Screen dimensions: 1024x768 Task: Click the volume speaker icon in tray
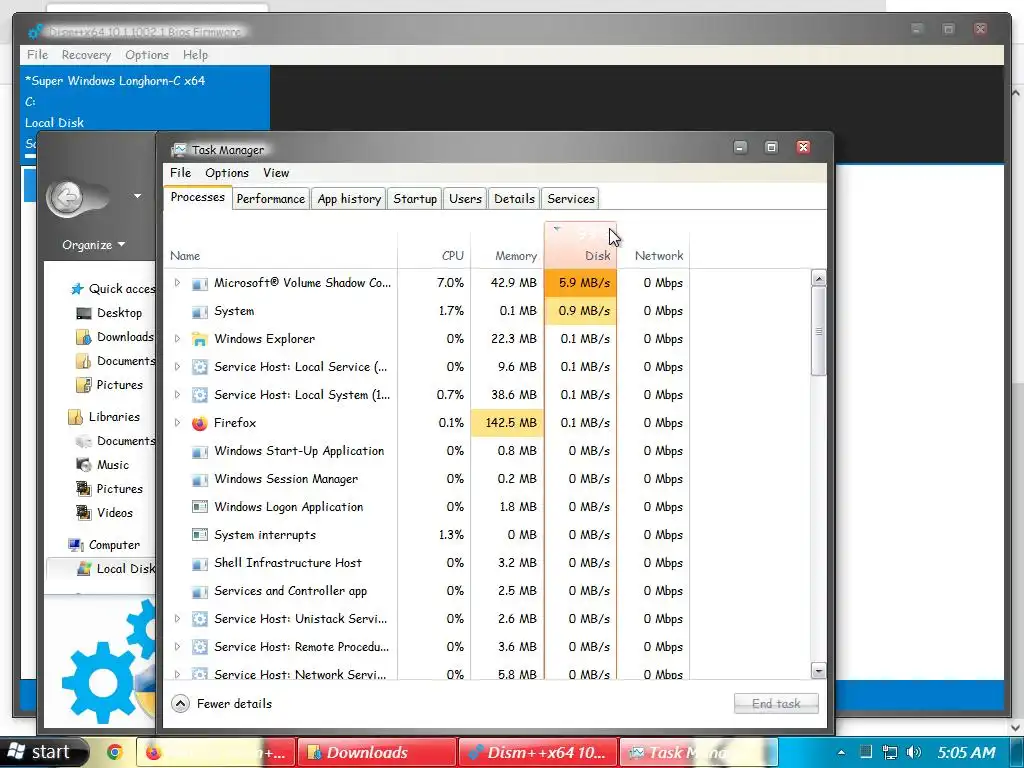914,752
